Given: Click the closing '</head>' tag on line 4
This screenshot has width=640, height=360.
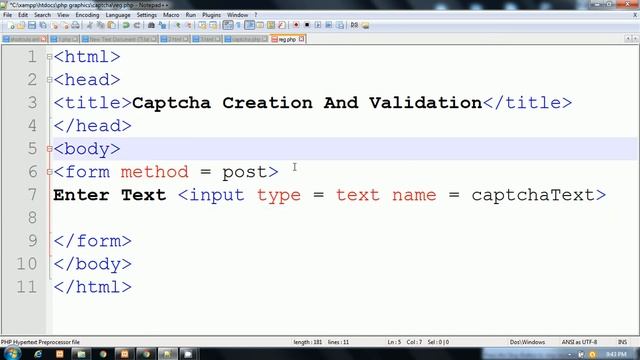Looking at the screenshot, I should pyautogui.click(x=93, y=126).
